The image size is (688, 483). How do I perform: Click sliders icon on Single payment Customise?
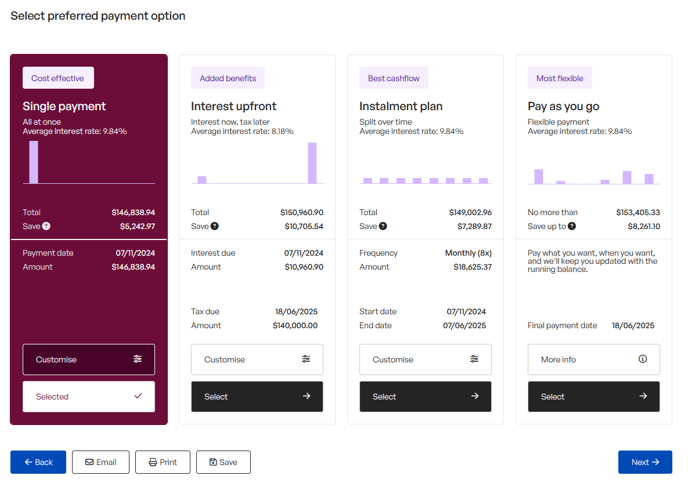tap(138, 359)
